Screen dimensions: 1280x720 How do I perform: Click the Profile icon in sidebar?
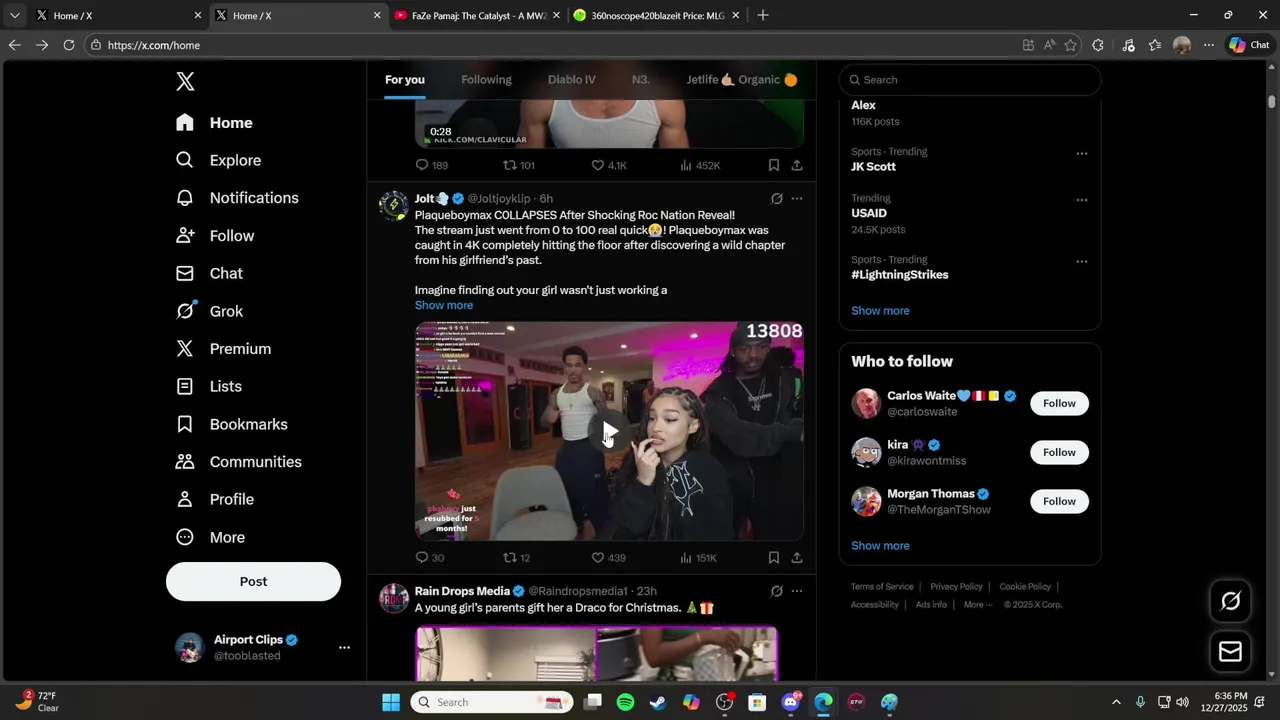185,499
